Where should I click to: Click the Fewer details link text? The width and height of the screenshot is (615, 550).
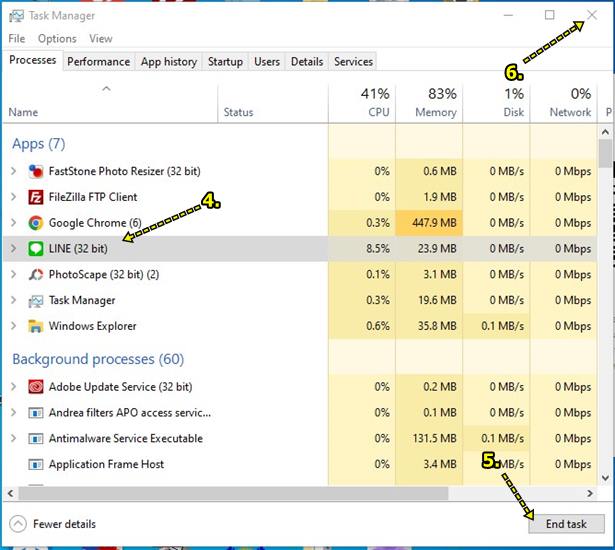point(64,524)
